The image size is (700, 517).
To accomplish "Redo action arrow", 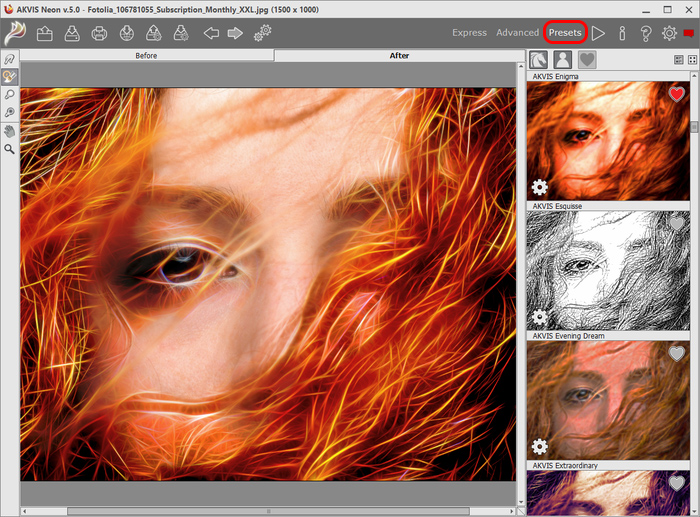I will [235, 33].
